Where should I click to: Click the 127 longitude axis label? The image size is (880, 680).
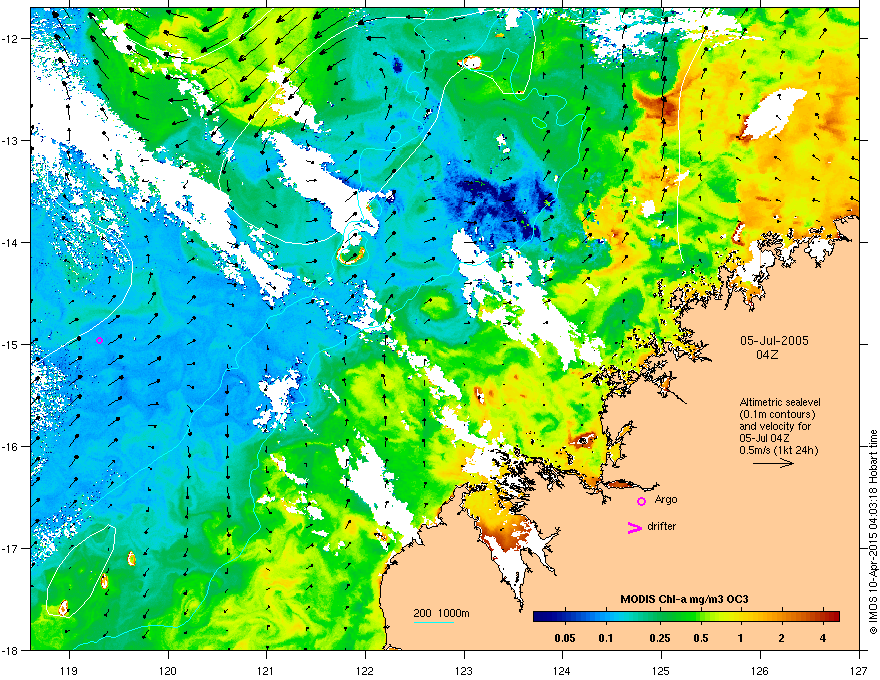[x=859, y=670]
